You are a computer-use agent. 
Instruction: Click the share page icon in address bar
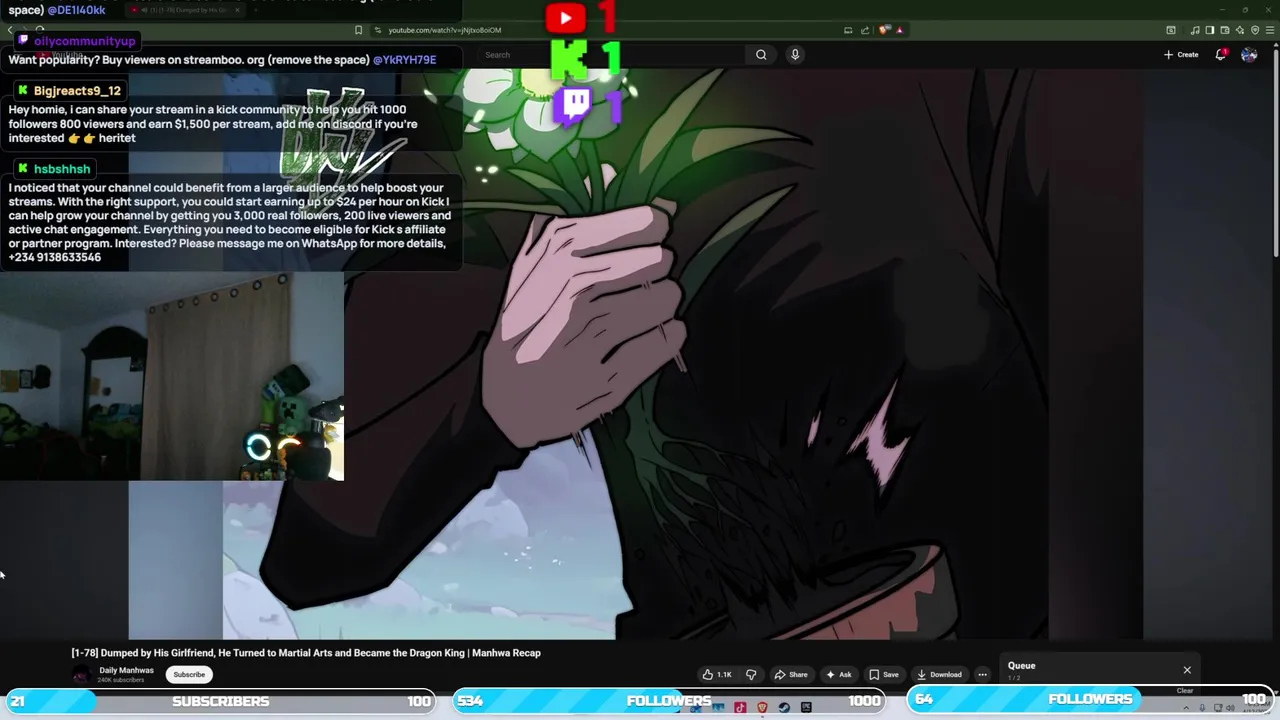pyautogui.click(x=865, y=30)
